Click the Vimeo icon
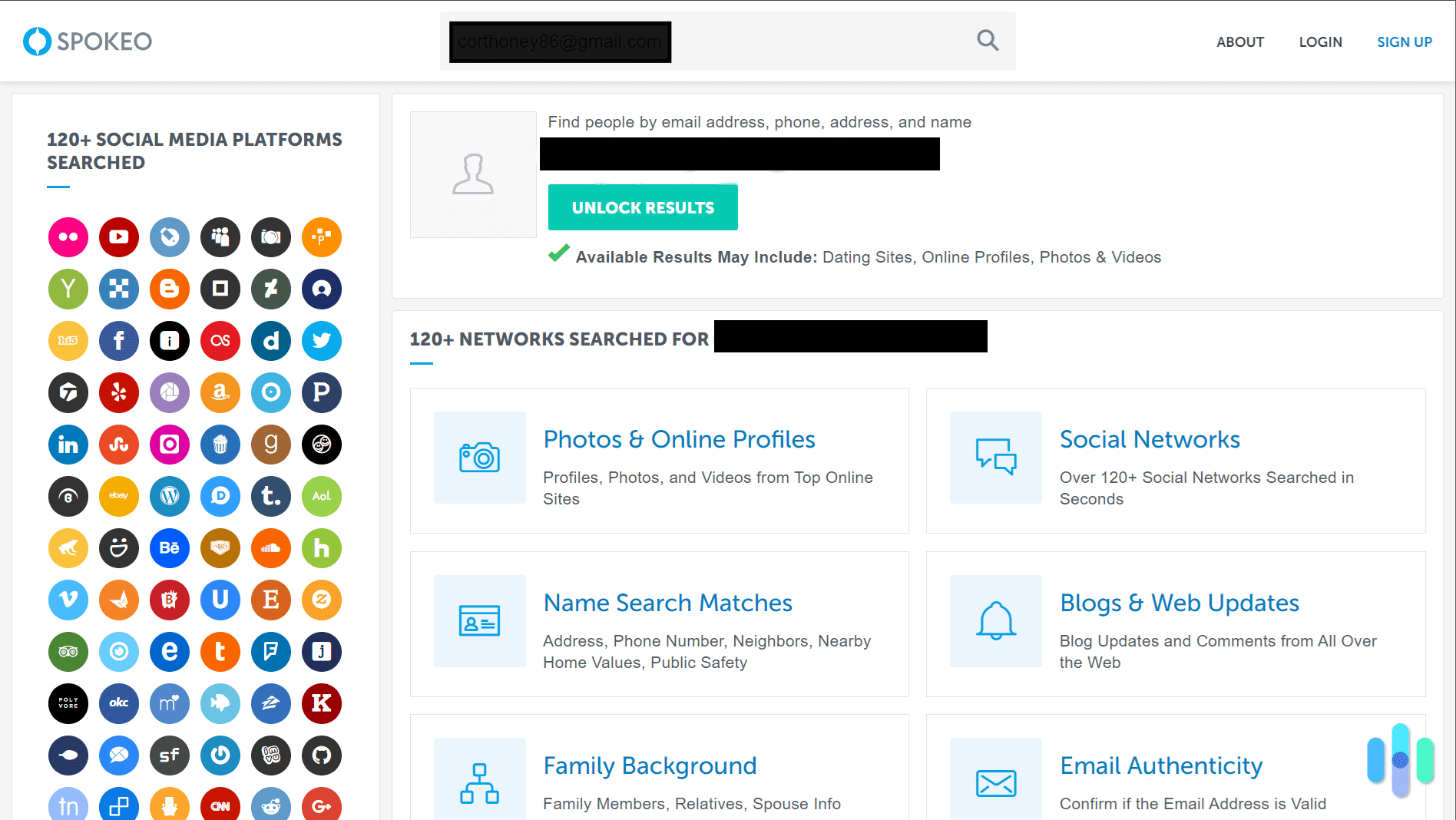This screenshot has height=820, width=1456. (x=68, y=600)
